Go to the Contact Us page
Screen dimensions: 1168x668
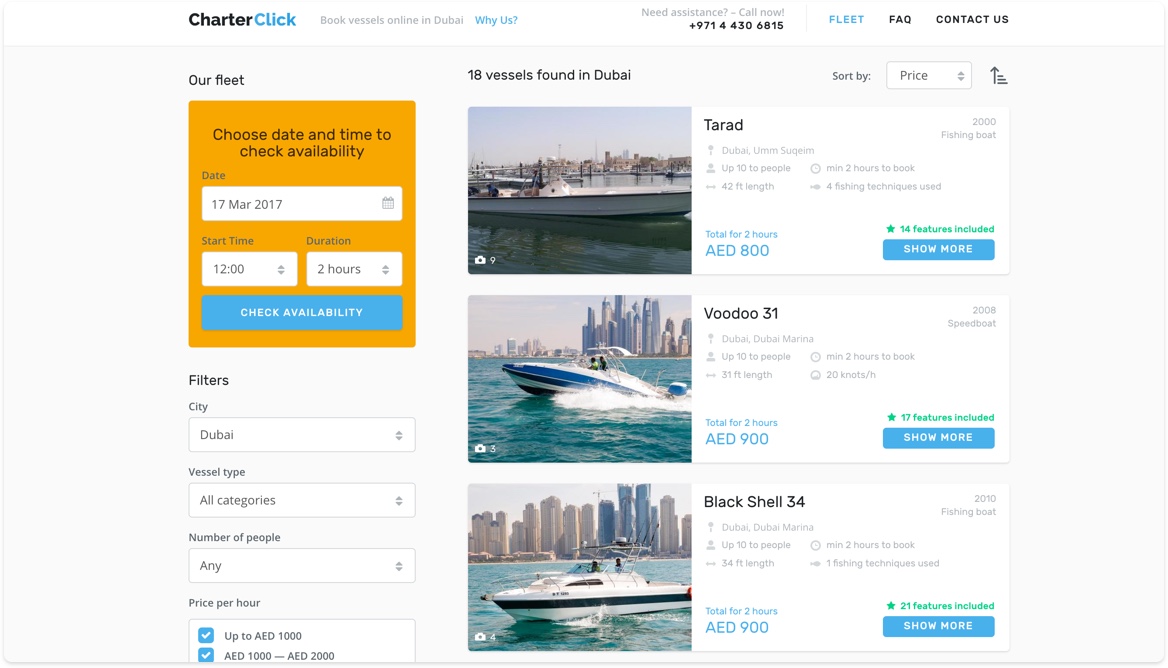pos(972,19)
